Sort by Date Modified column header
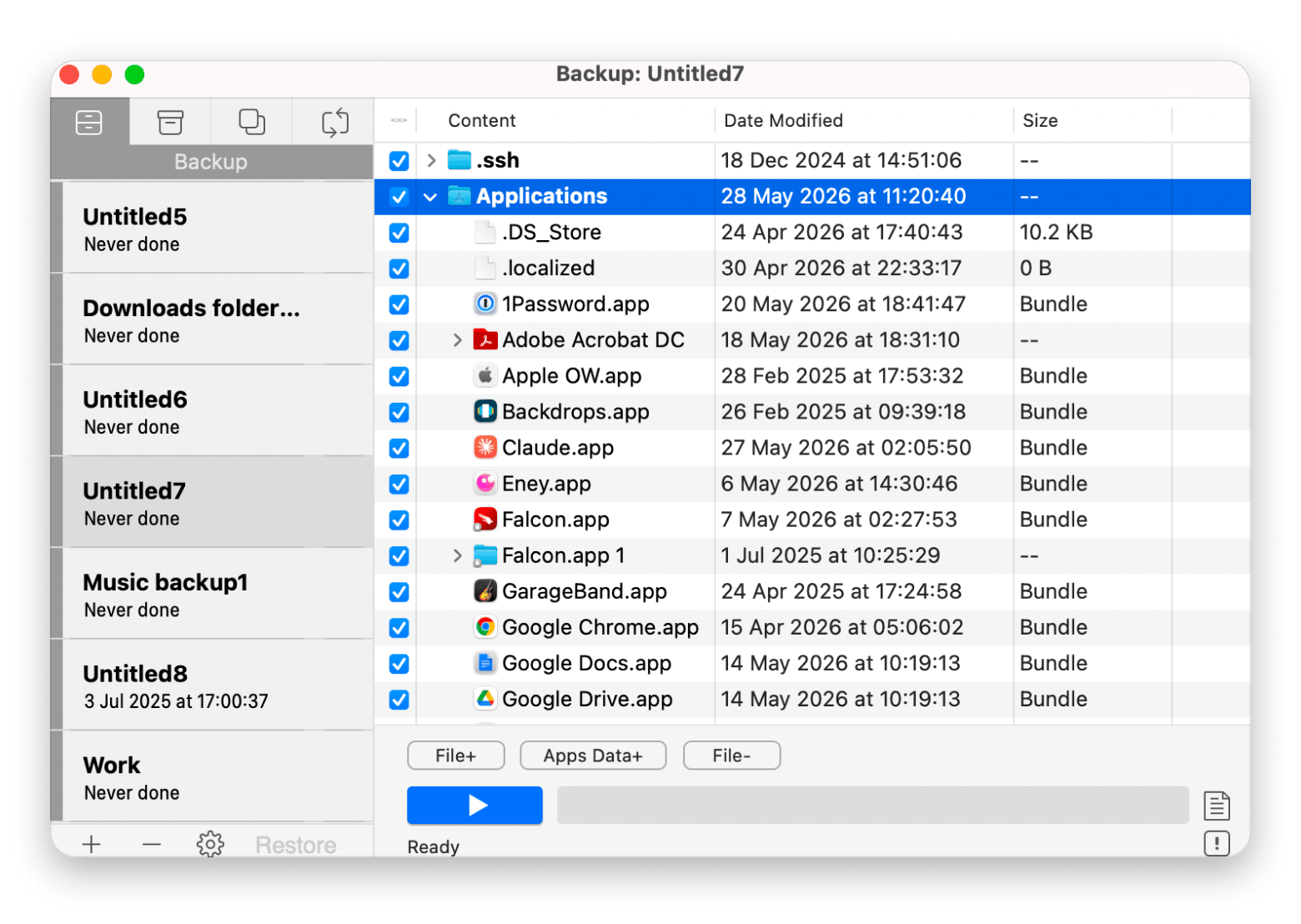Viewport: 1301px width, 924px height. (783, 120)
